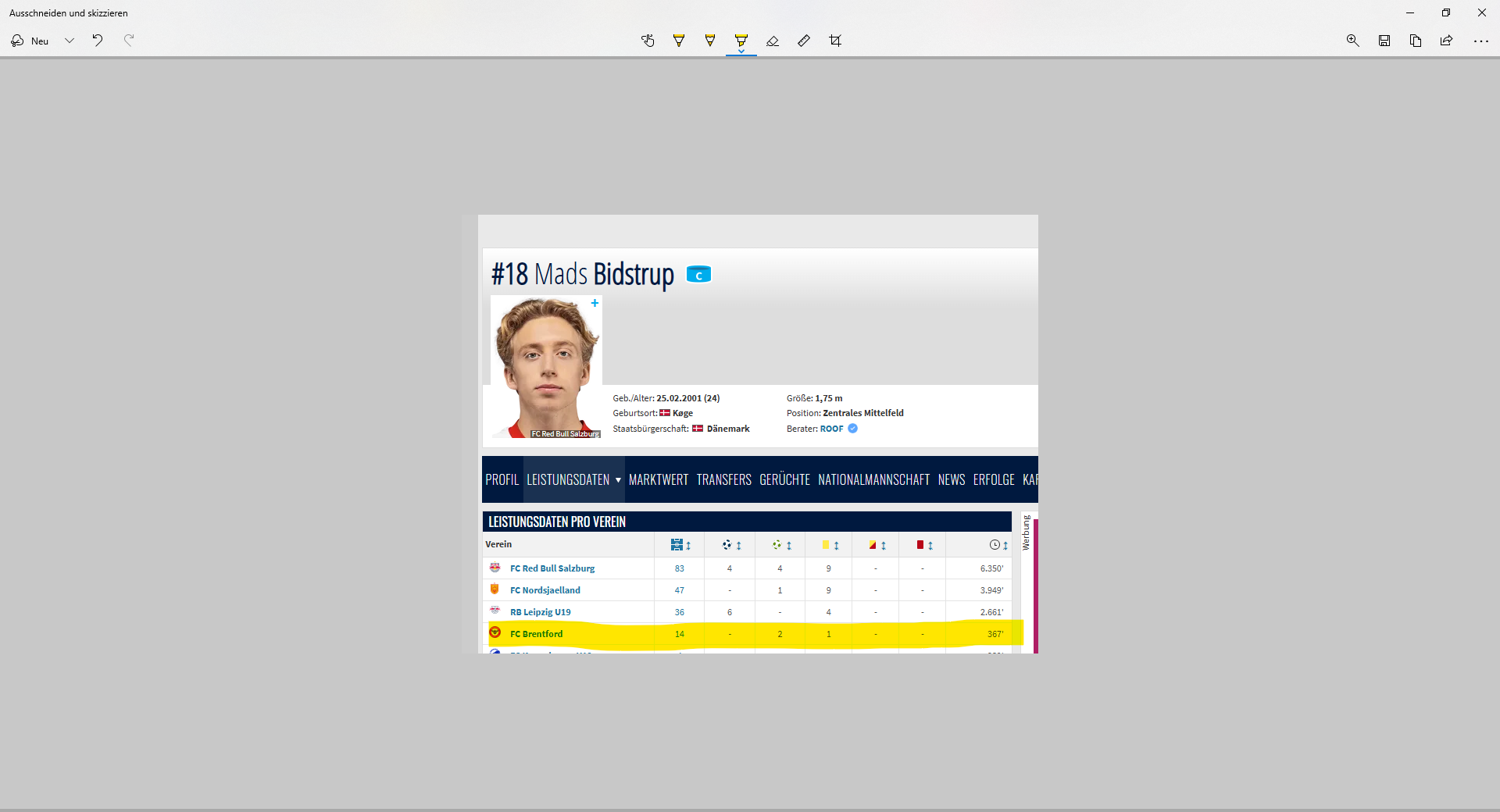Click the Neu button for a new snip
Image resolution: width=1500 pixels, height=812 pixels.
click(30, 41)
